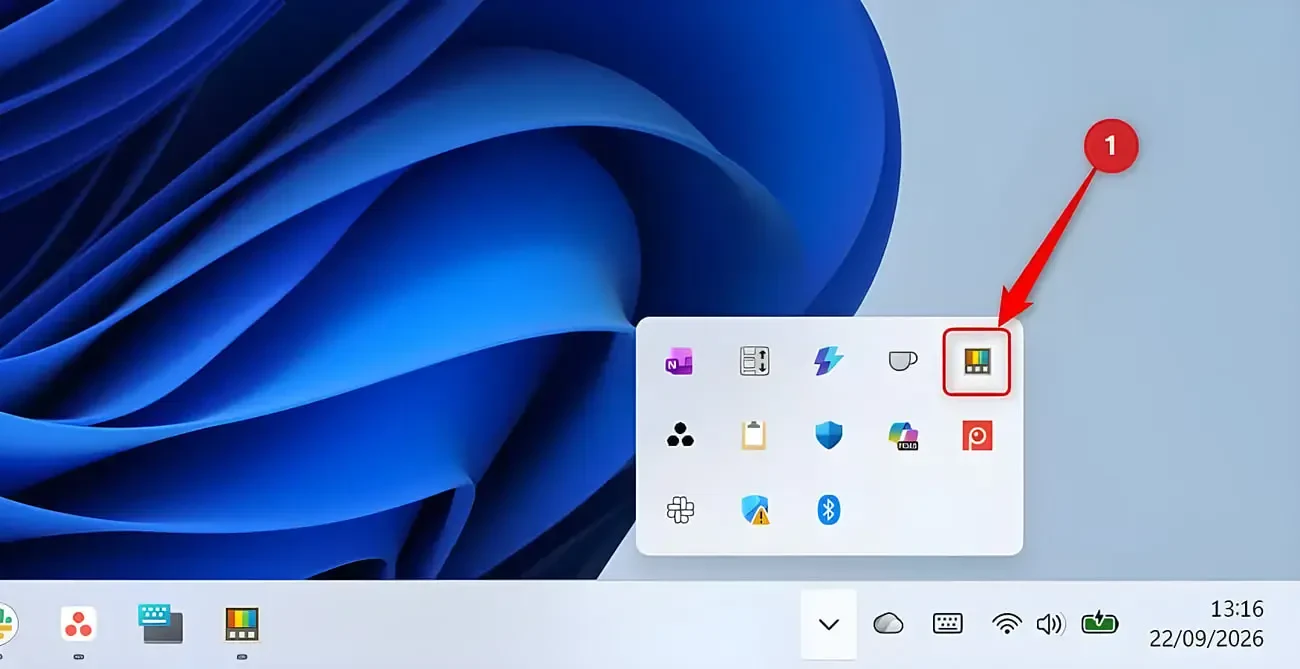1300x669 pixels.
Task: Click the gray Slack icon in tray overflow
Action: (680, 510)
